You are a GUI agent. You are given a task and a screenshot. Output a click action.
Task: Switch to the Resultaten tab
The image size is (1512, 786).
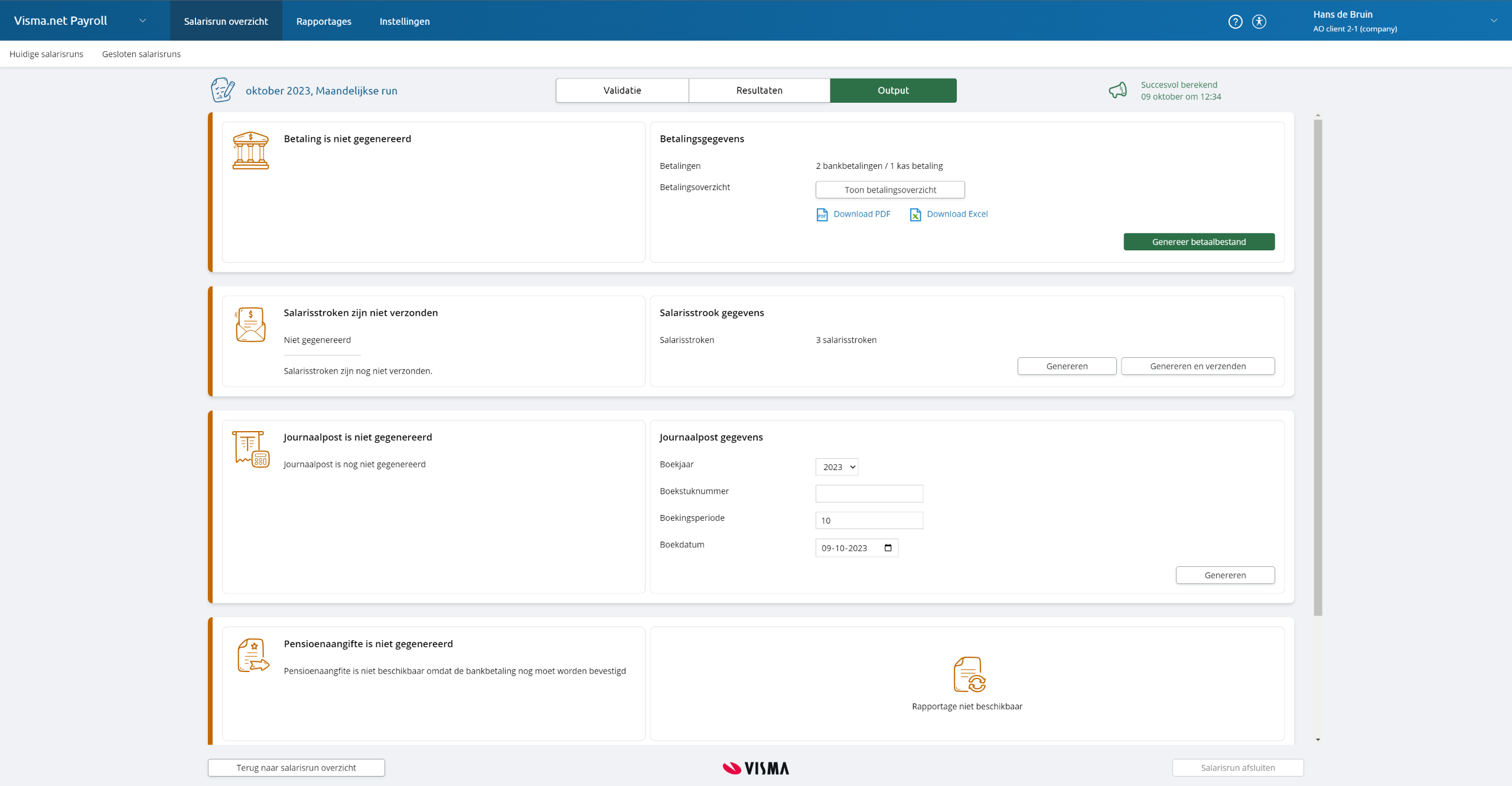759,90
